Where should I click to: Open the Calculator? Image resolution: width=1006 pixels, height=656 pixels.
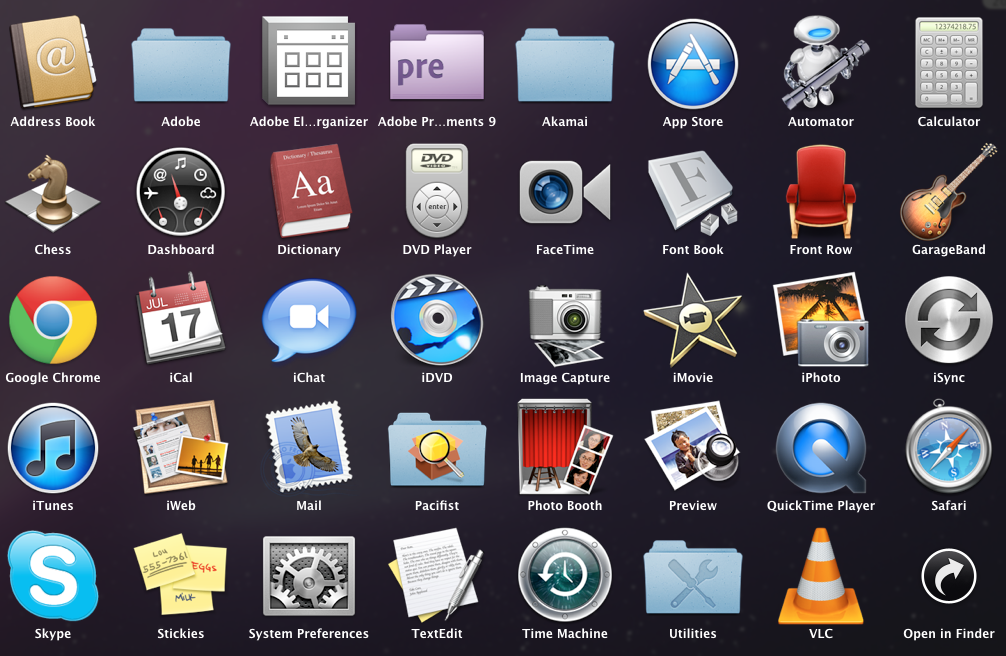948,63
